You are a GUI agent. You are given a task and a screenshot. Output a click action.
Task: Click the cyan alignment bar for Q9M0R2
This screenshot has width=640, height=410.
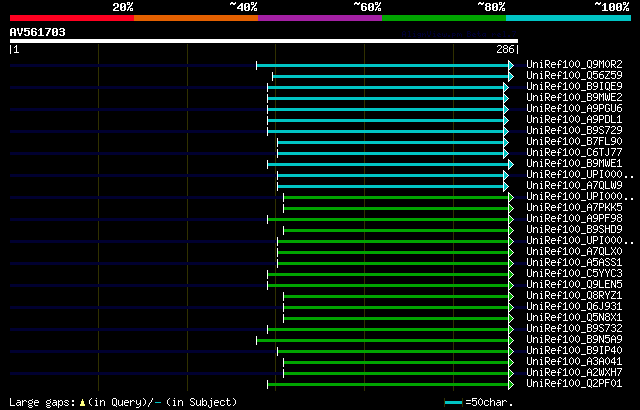click(384, 65)
